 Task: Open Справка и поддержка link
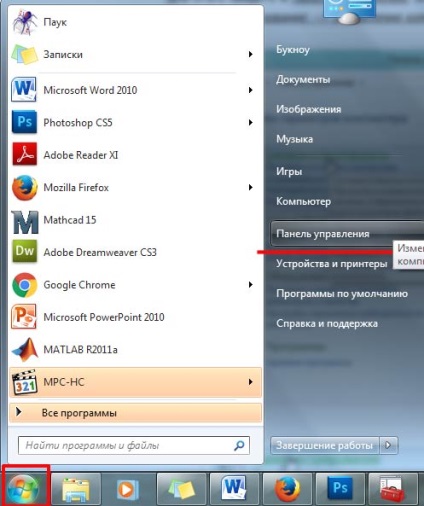(327, 323)
